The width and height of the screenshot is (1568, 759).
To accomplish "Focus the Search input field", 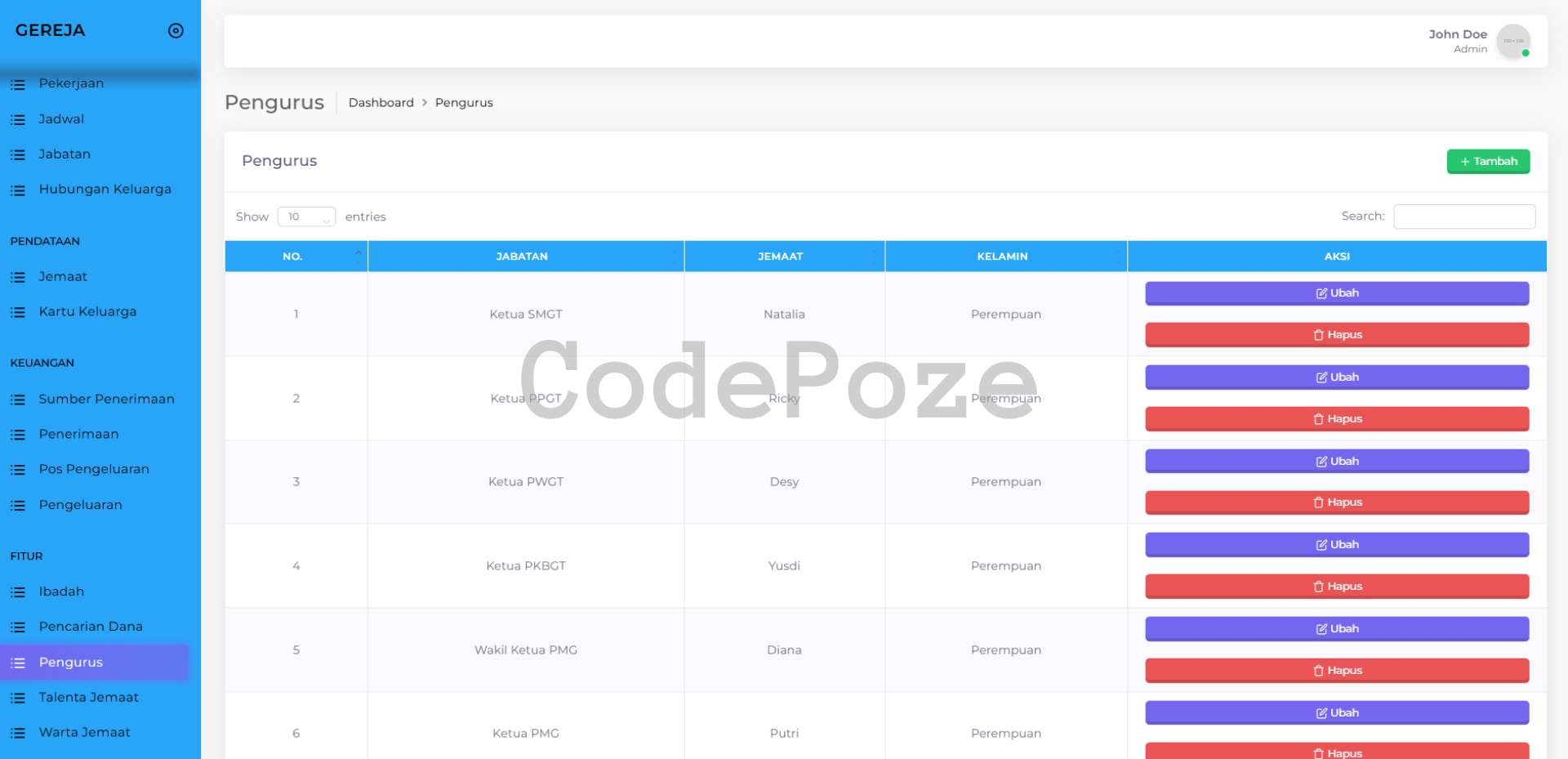I will point(1463,217).
